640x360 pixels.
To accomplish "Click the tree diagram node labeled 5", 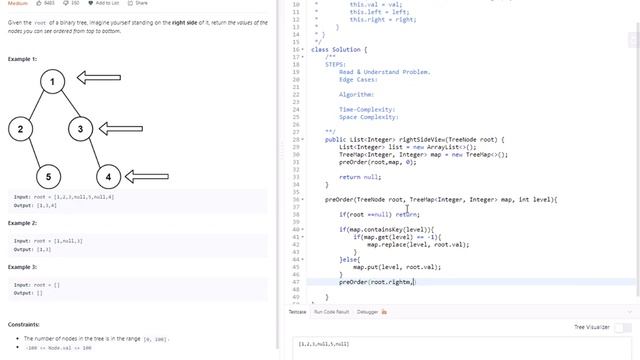I will [49, 177].
